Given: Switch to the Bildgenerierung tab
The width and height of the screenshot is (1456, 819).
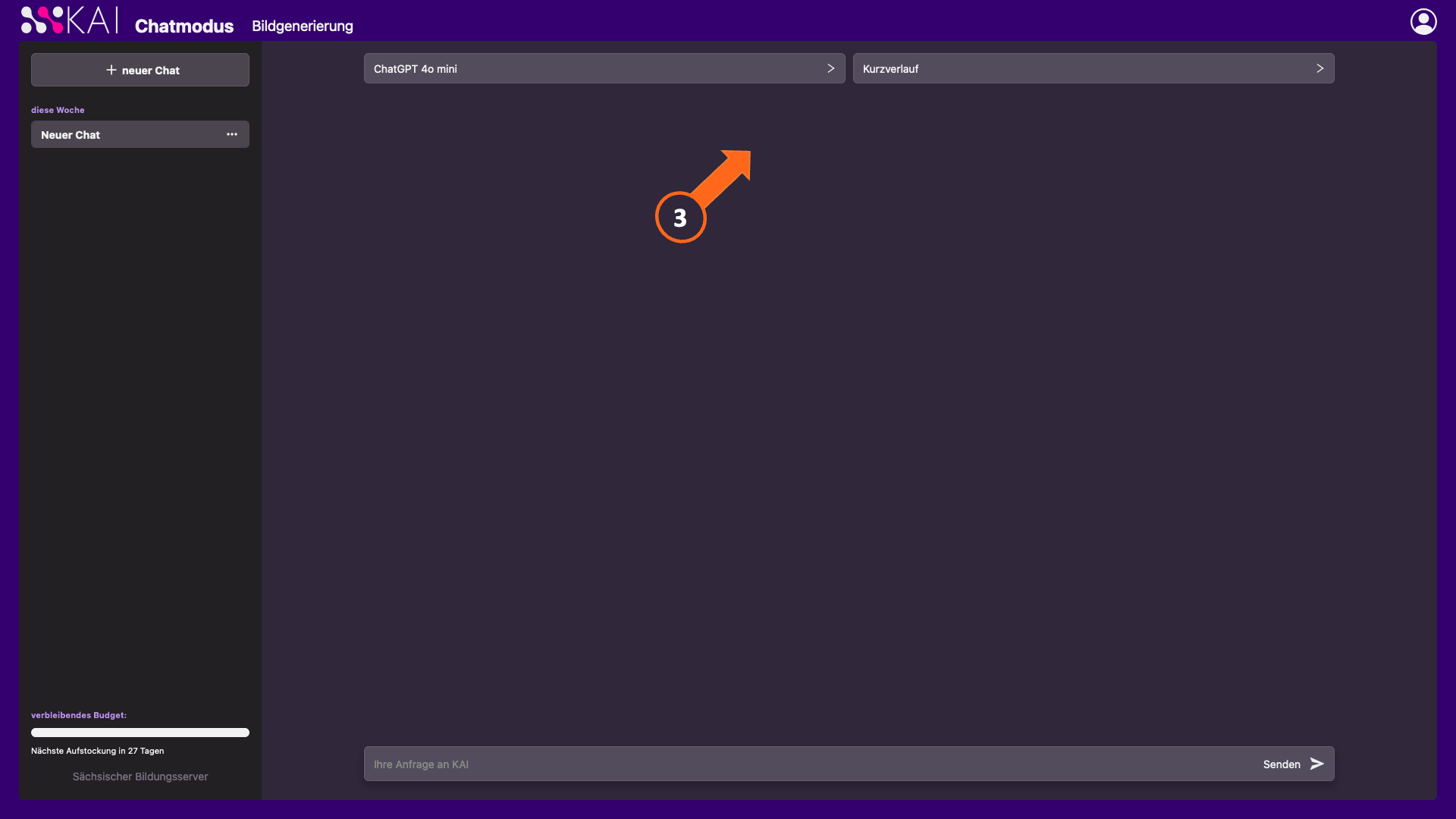Looking at the screenshot, I should 303,26.
